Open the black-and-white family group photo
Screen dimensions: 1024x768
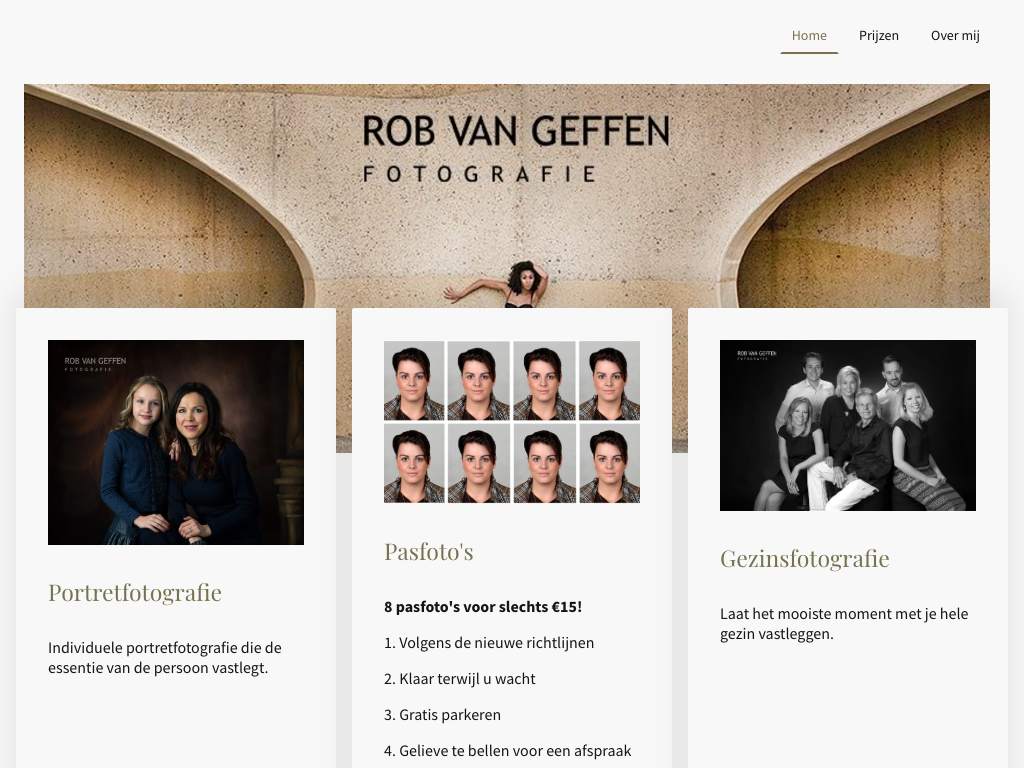(x=848, y=425)
